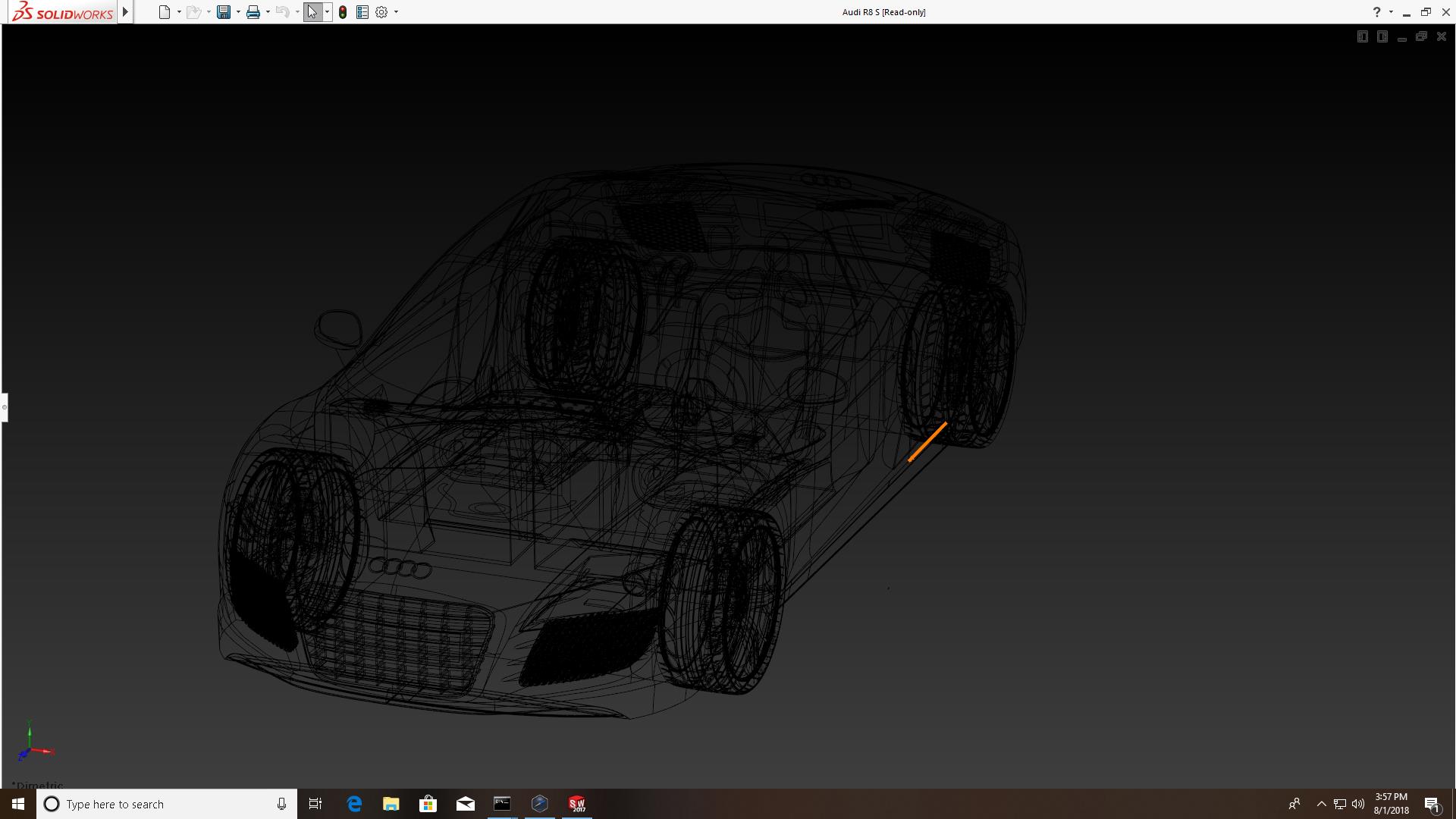Click the Save icon in toolbar

pyautogui.click(x=223, y=12)
